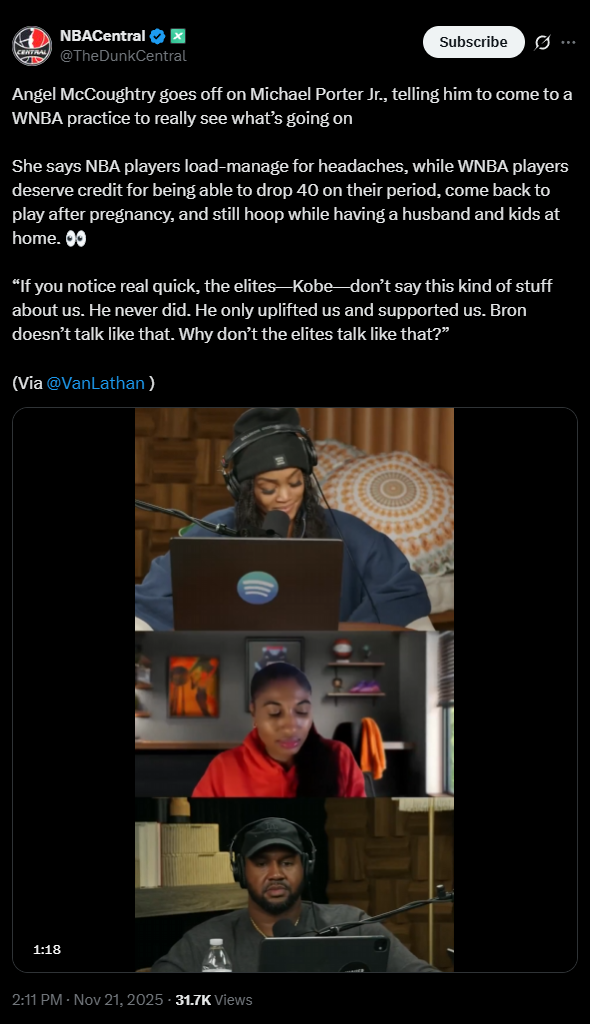Screen dimensions: 590x1024
Task: Open the Grok icon next to Subscribe
Action: [542, 42]
